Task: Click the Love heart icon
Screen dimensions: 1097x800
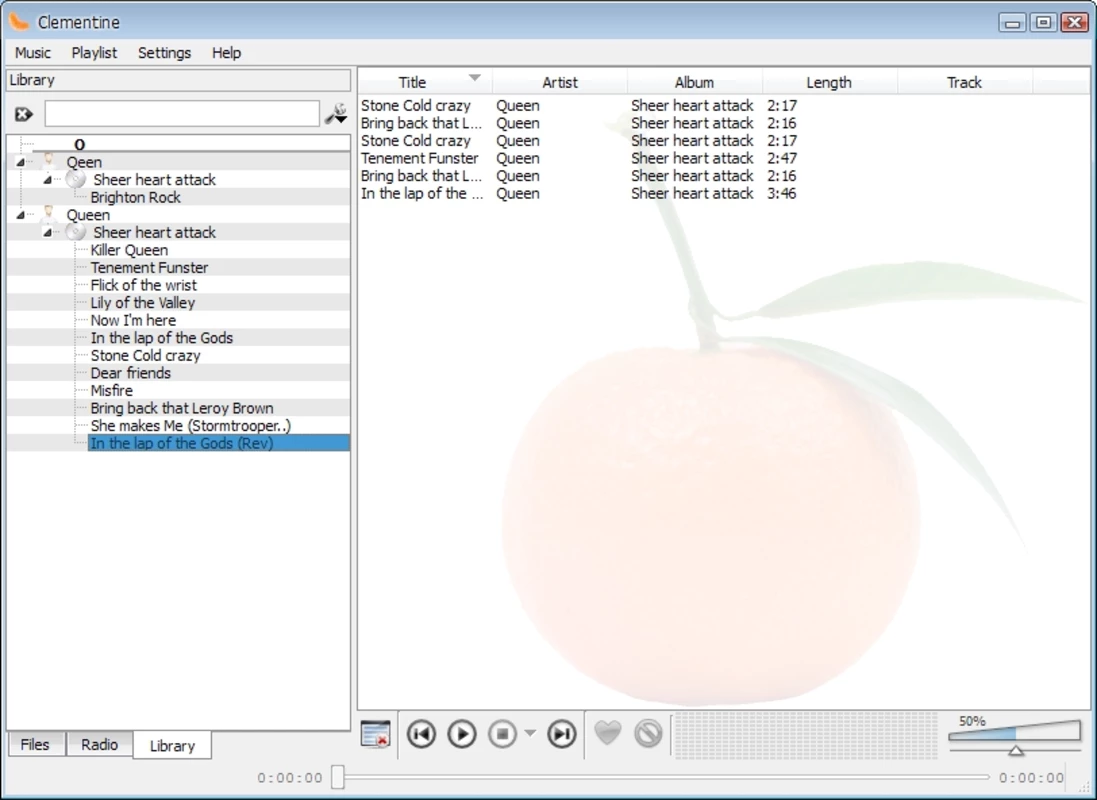Action: 607,734
